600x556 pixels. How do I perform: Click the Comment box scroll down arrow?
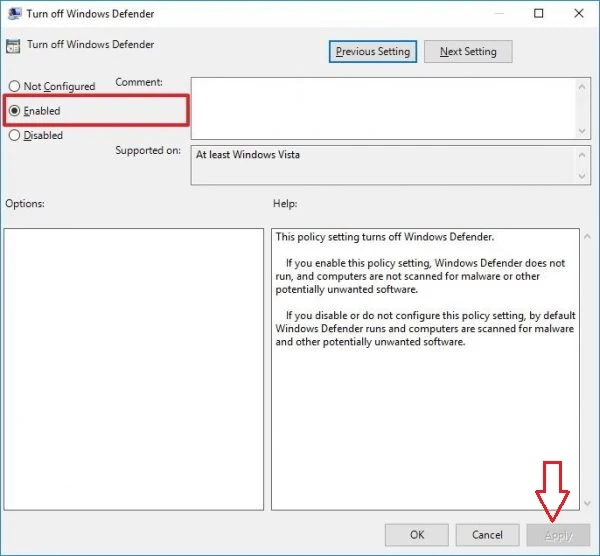pyautogui.click(x=582, y=131)
